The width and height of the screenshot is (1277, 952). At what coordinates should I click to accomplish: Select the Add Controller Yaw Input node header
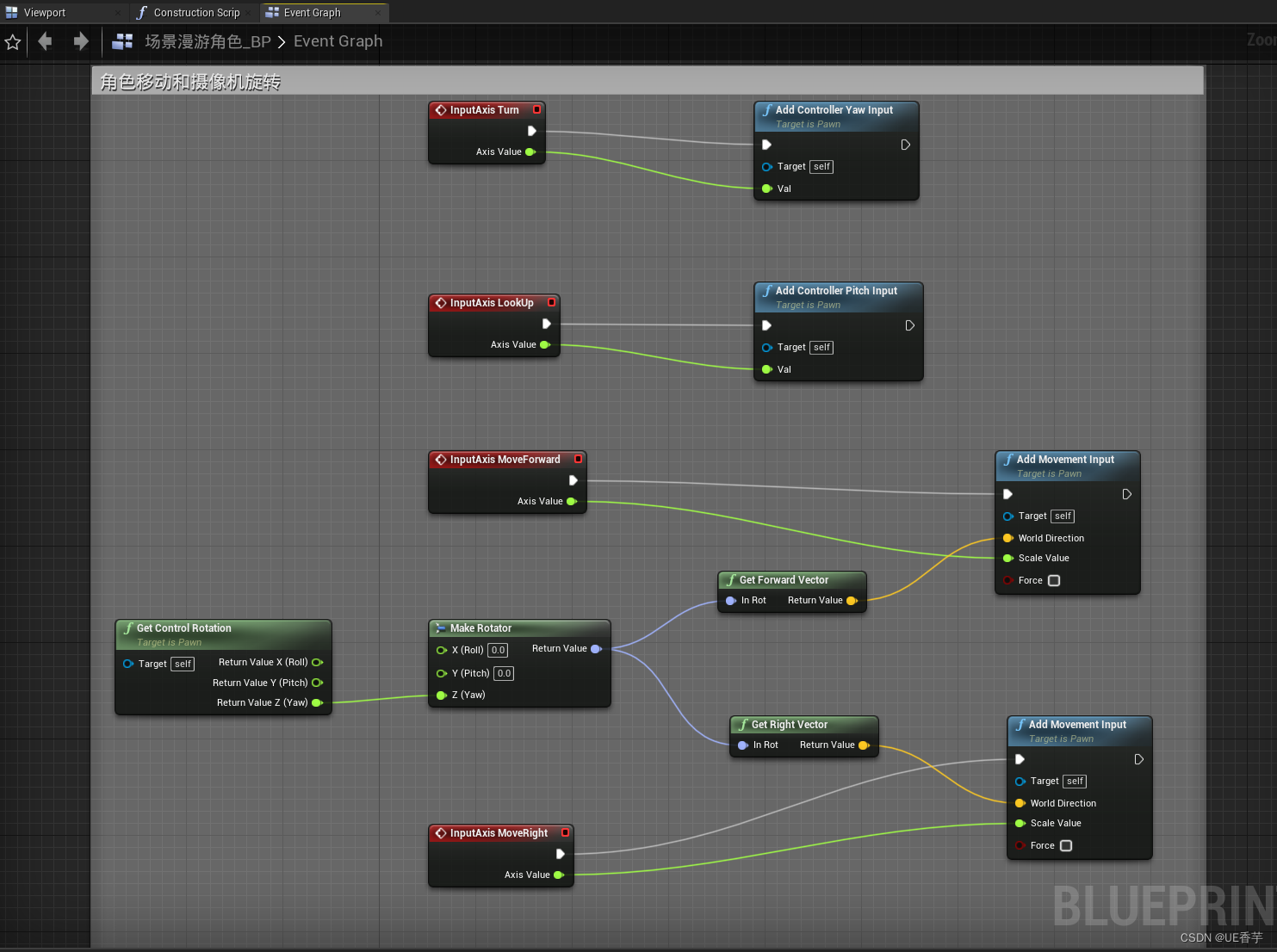pos(836,116)
